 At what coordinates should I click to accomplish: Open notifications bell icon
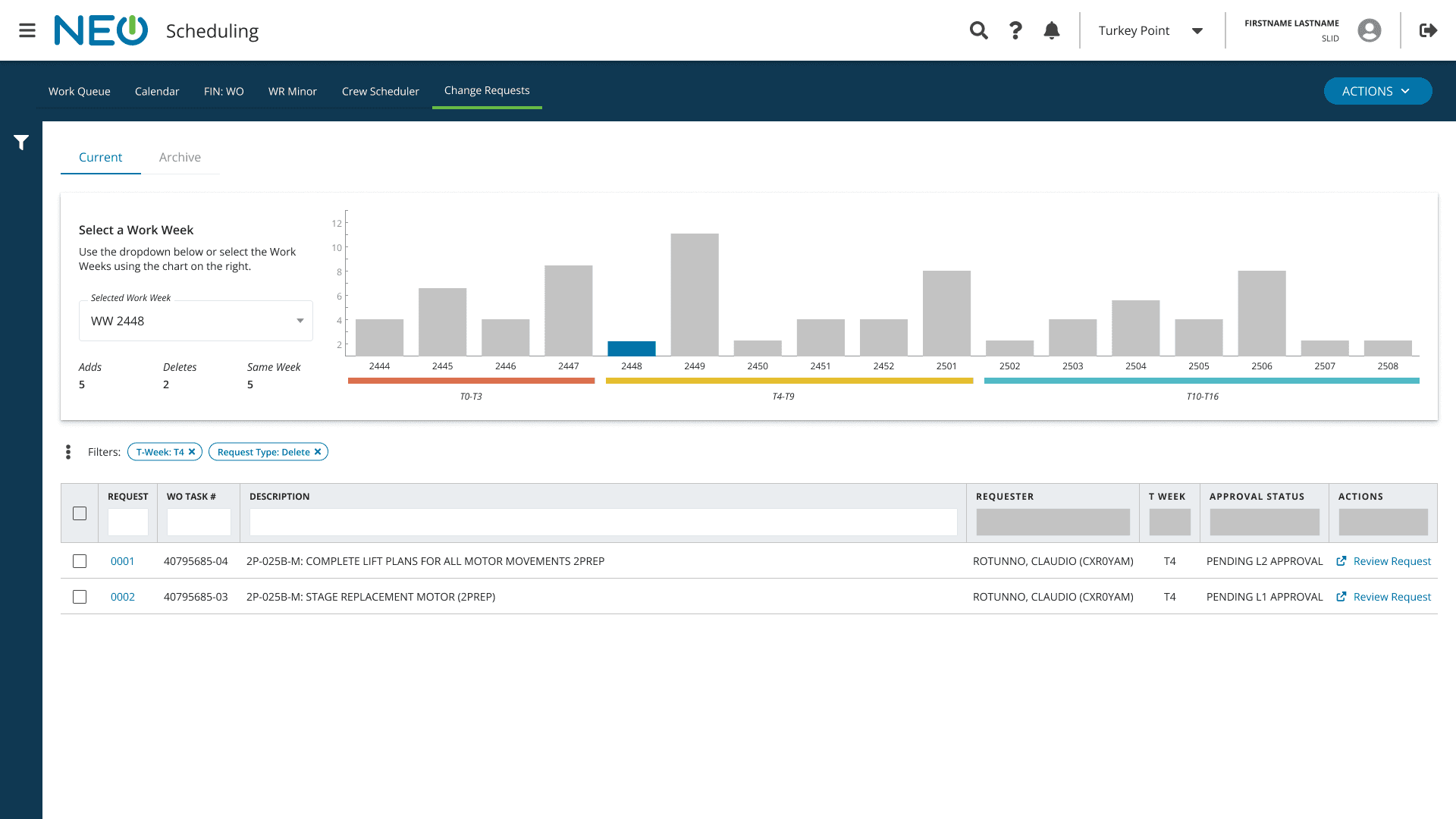[1052, 30]
